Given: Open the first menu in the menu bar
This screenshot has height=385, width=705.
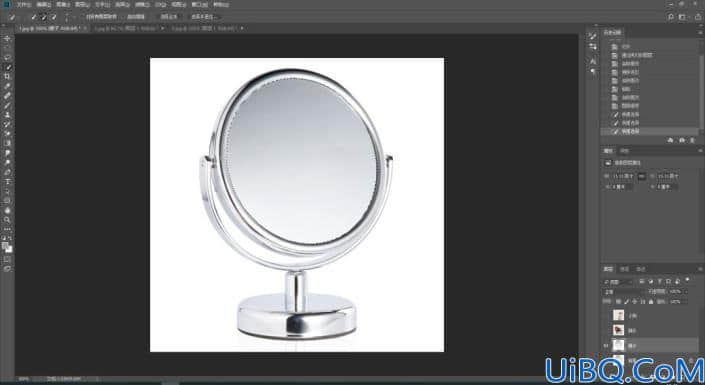Looking at the screenshot, I should coord(23,5).
